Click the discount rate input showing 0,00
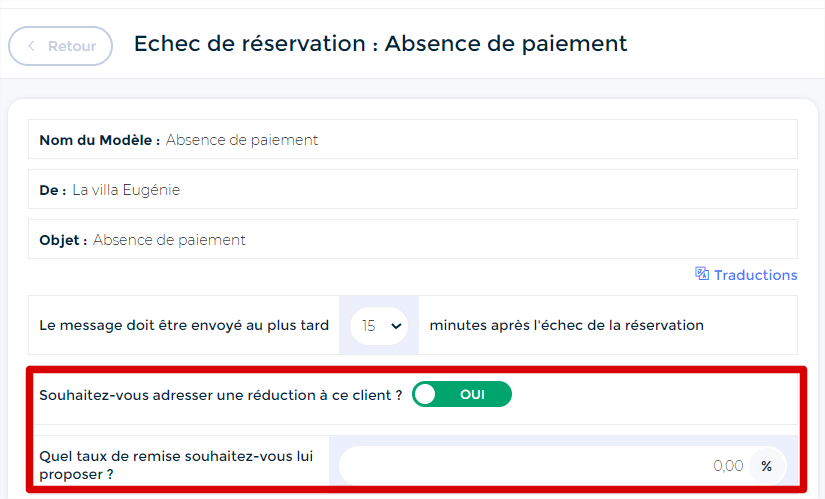This screenshot has height=499, width=825. click(563, 466)
